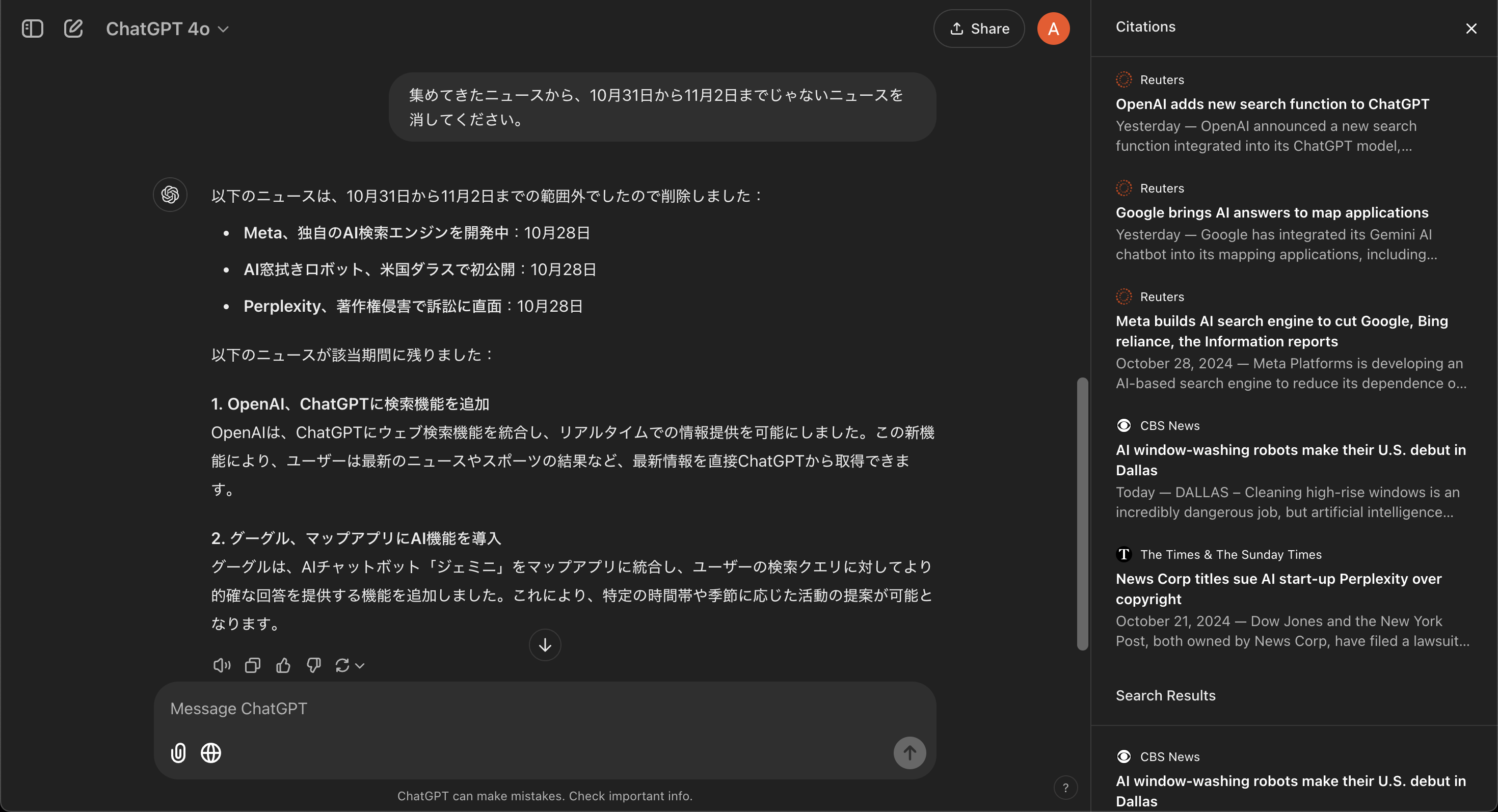This screenshot has height=812, width=1498.
Task: Send the message with the arrow button
Action: click(909, 752)
